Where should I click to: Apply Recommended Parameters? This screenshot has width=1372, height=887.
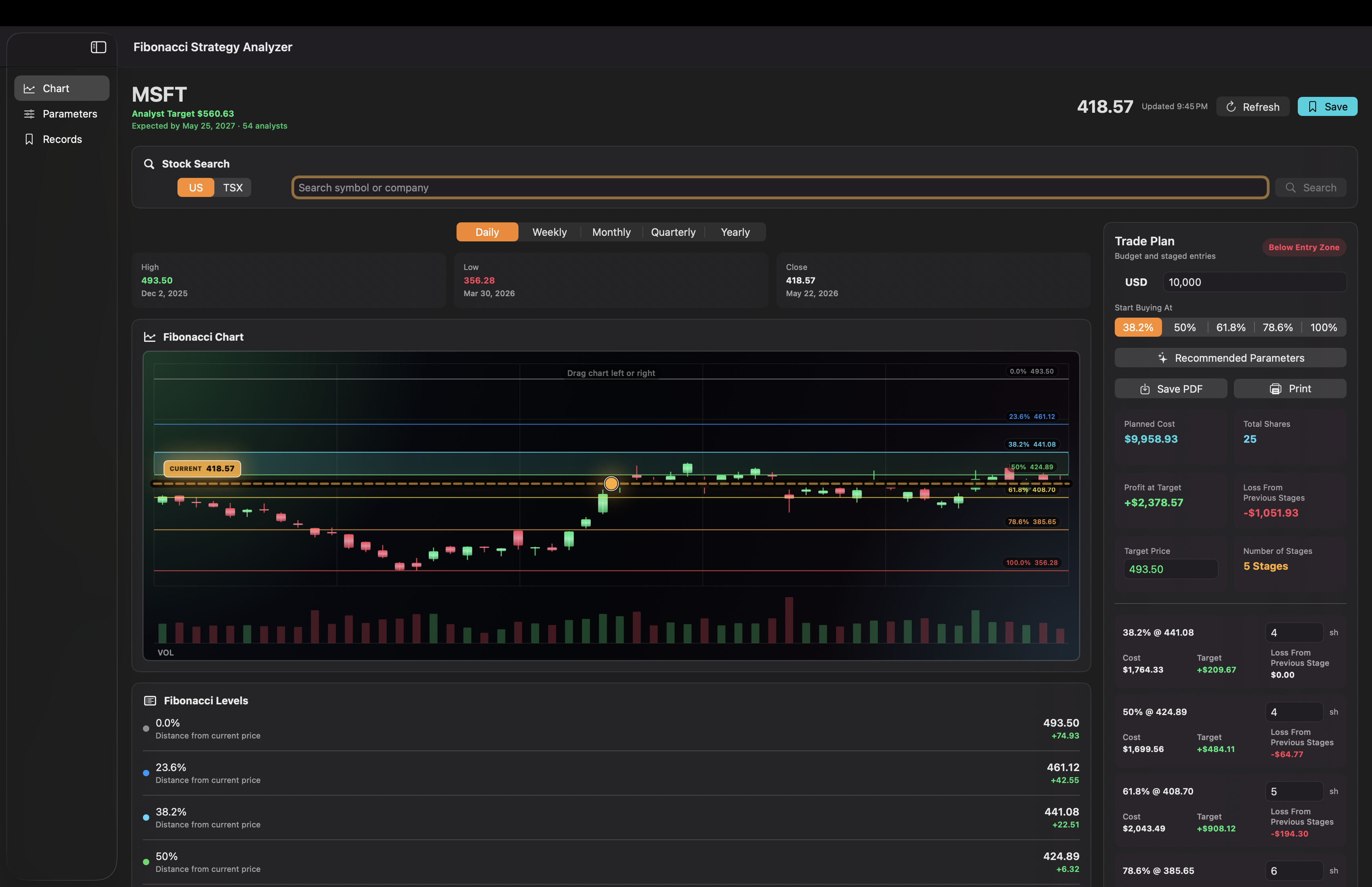click(x=1230, y=358)
